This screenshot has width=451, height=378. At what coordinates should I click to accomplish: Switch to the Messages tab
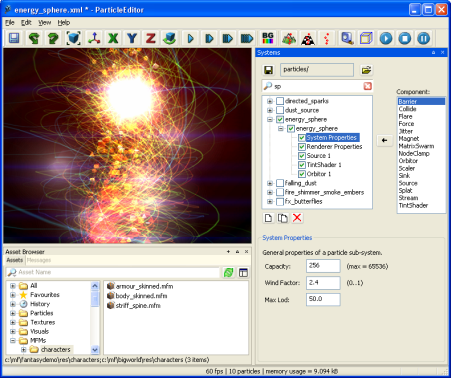(x=39, y=260)
